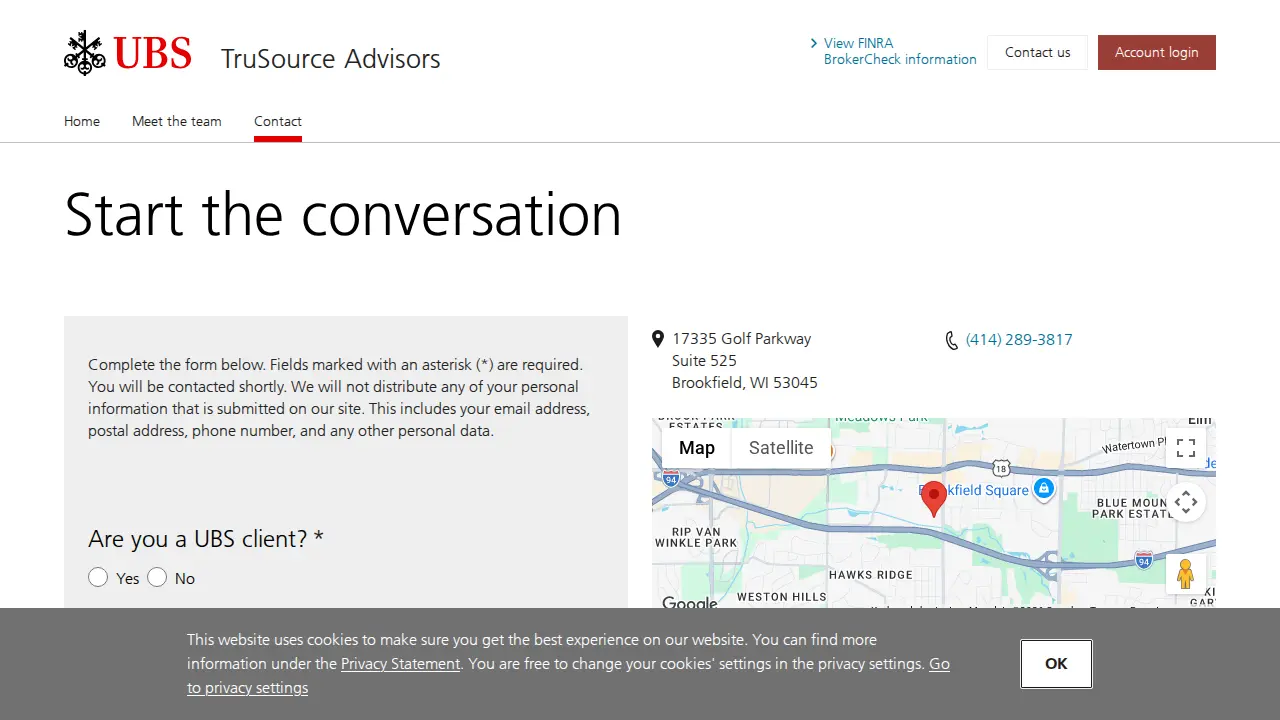Open View FINRA BrokerCheck information link
The height and width of the screenshot is (720, 1280).
click(900, 51)
